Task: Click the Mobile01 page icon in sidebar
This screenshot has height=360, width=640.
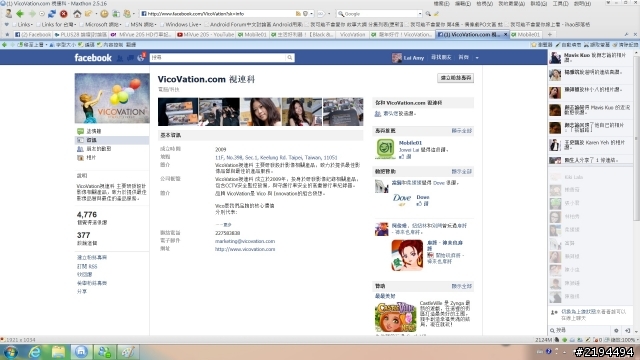Action: coord(385,148)
